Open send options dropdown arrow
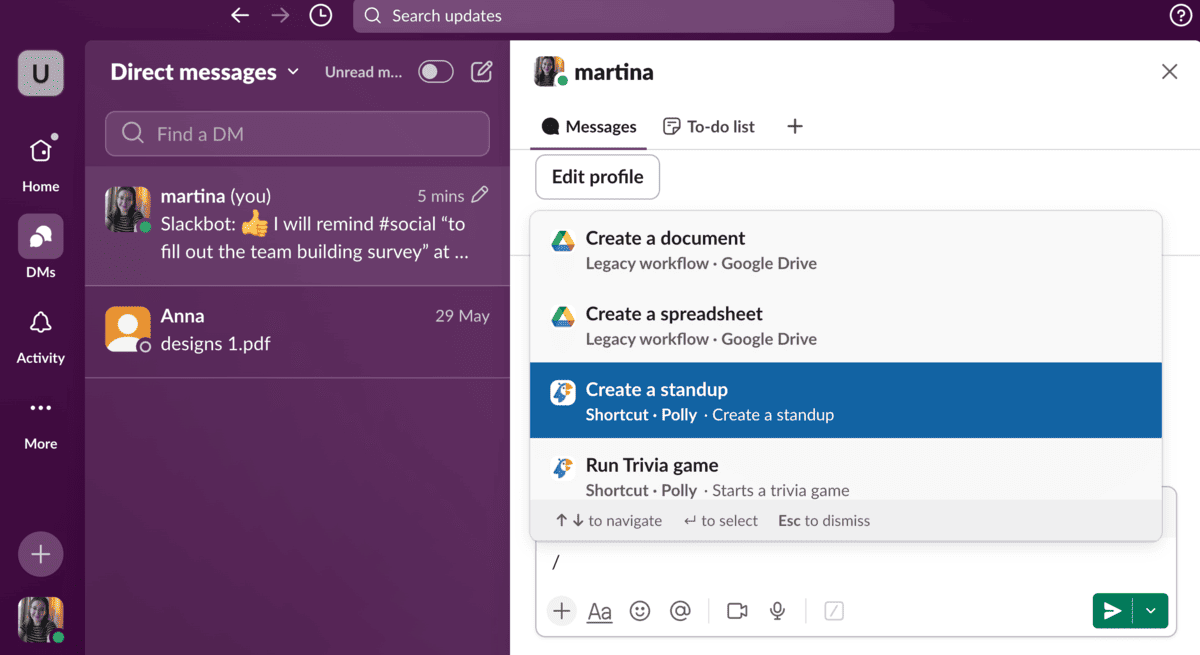The width and height of the screenshot is (1200, 655). [1151, 611]
